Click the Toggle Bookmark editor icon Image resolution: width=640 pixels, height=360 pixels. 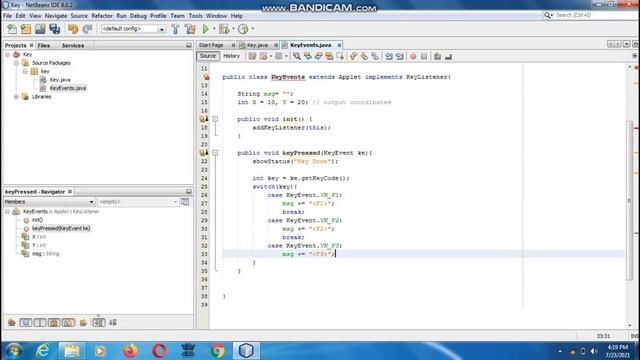click(375, 56)
